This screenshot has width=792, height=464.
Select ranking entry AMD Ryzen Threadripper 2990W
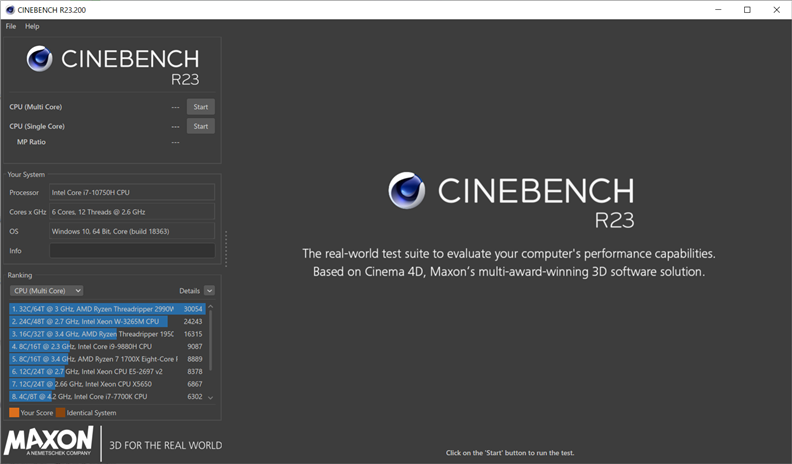click(x=107, y=308)
